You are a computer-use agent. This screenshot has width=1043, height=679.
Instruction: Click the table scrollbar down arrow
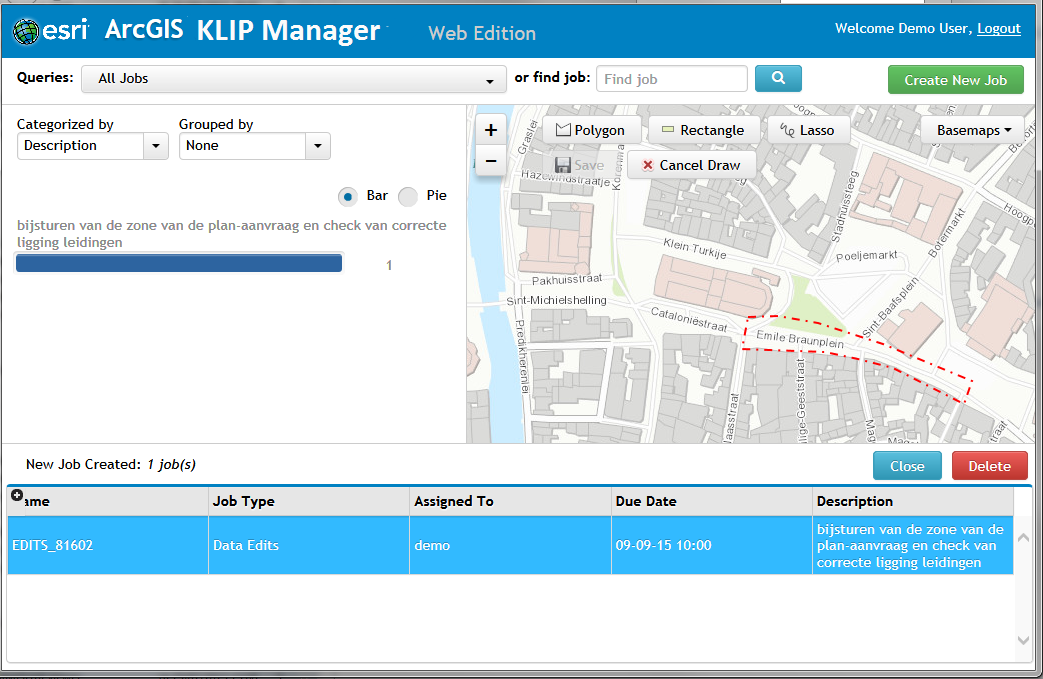click(1024, 640)
